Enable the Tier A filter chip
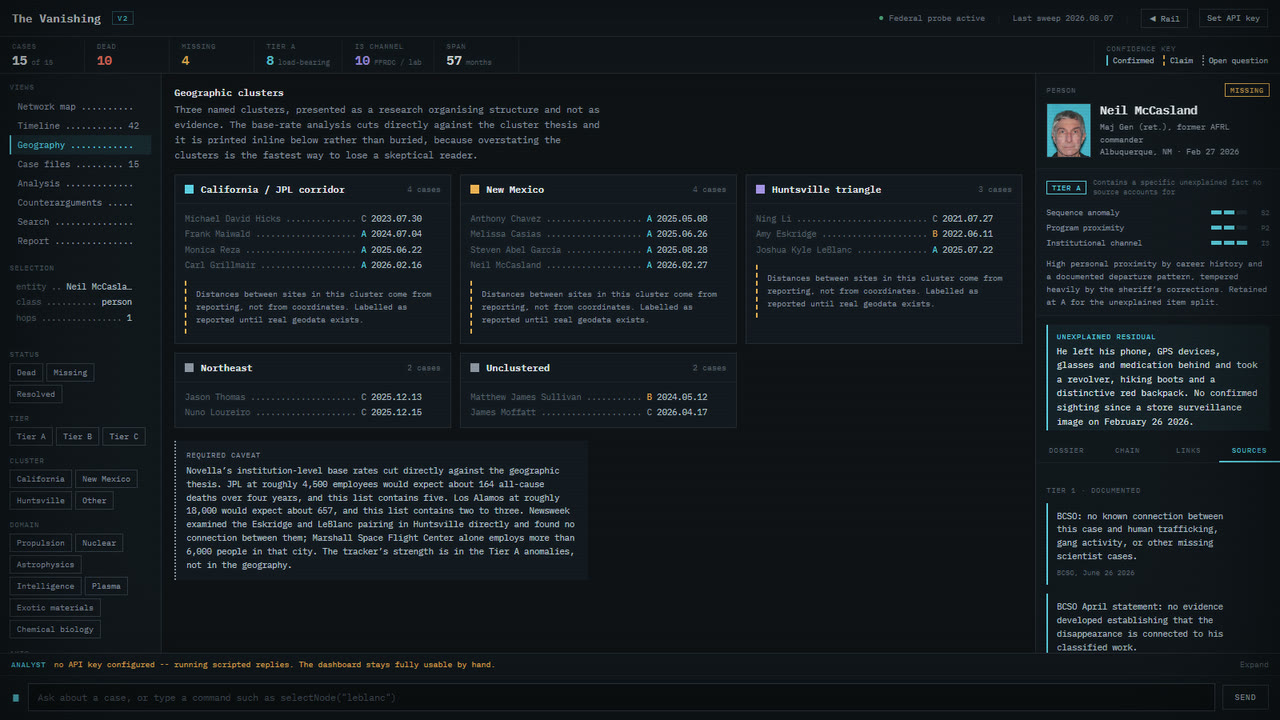Screen dimensions: 1280x720 [31, 437]
